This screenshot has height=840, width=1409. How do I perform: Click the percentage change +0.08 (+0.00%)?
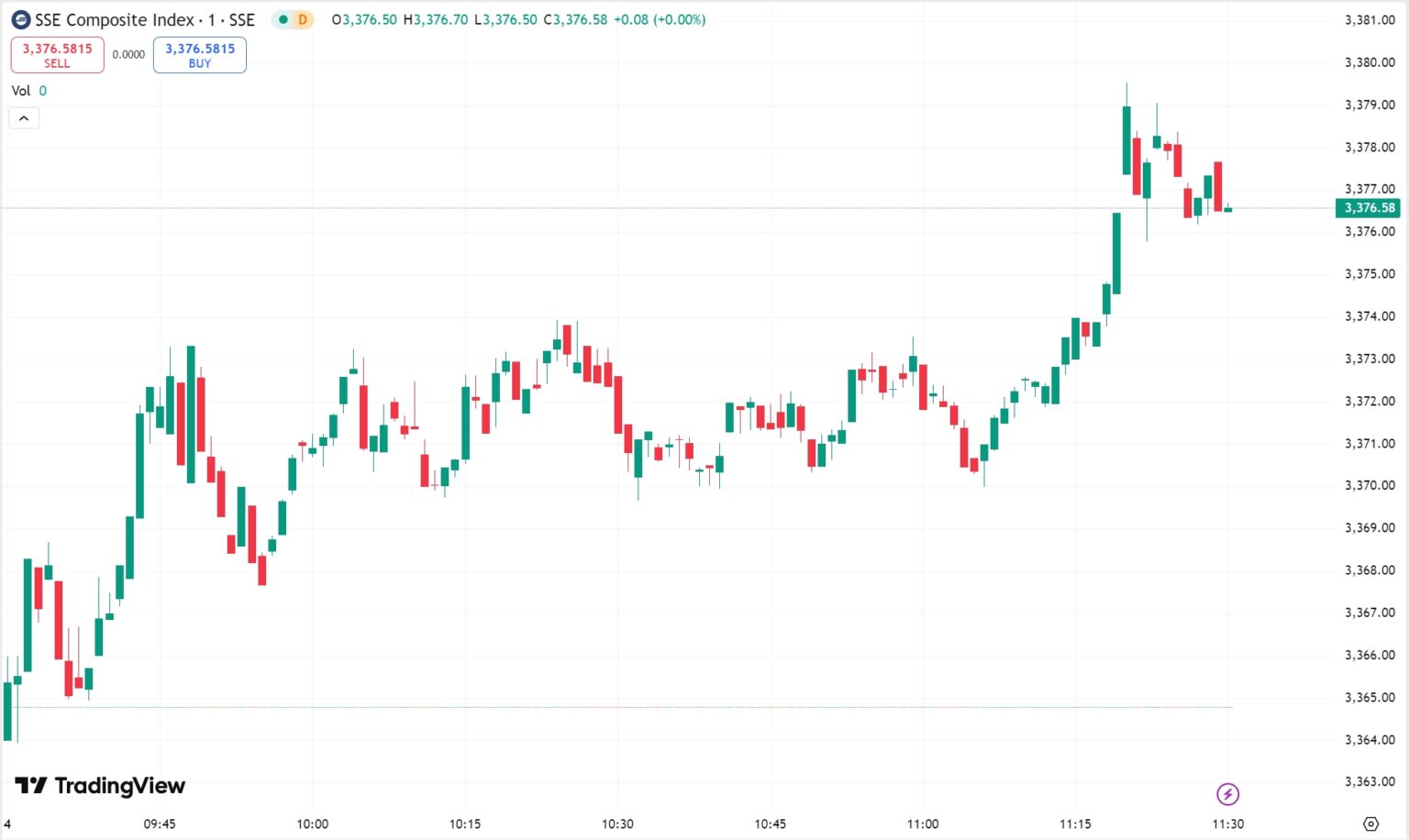(660, 20)
